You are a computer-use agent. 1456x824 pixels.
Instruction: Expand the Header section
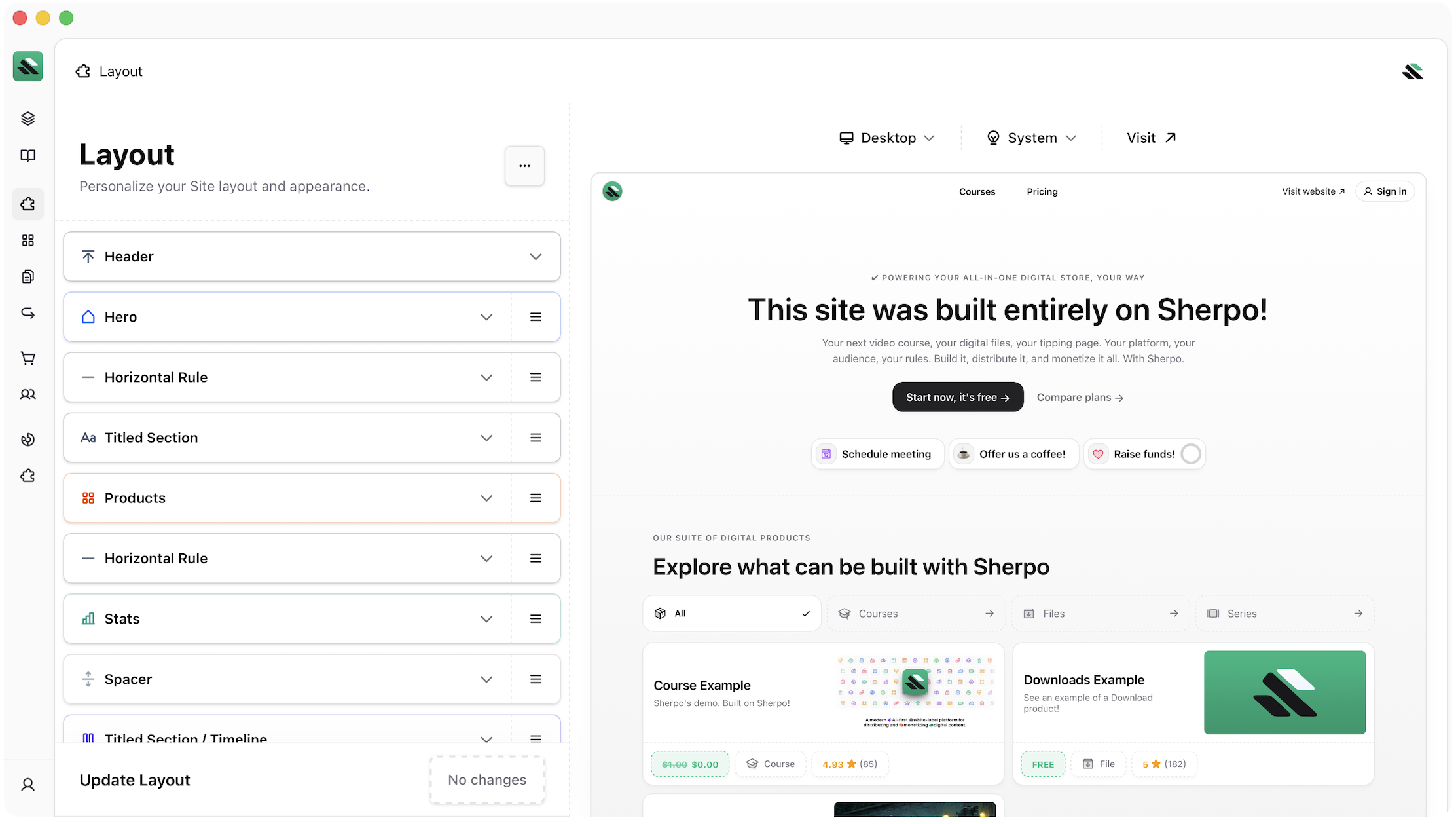(x=536, y=257)
